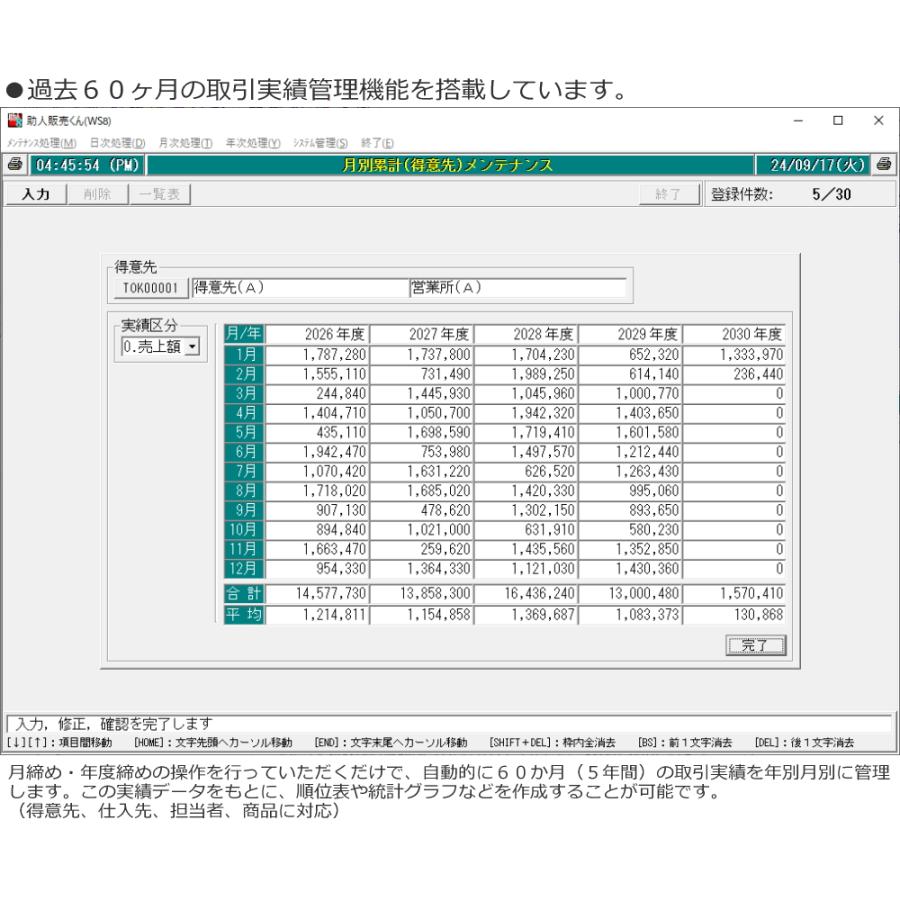Screen dimensions: 900x900
Task: Select the 4月 2028 cell 1,942,320
Action: pyautogui.click(x=526, y=413)
